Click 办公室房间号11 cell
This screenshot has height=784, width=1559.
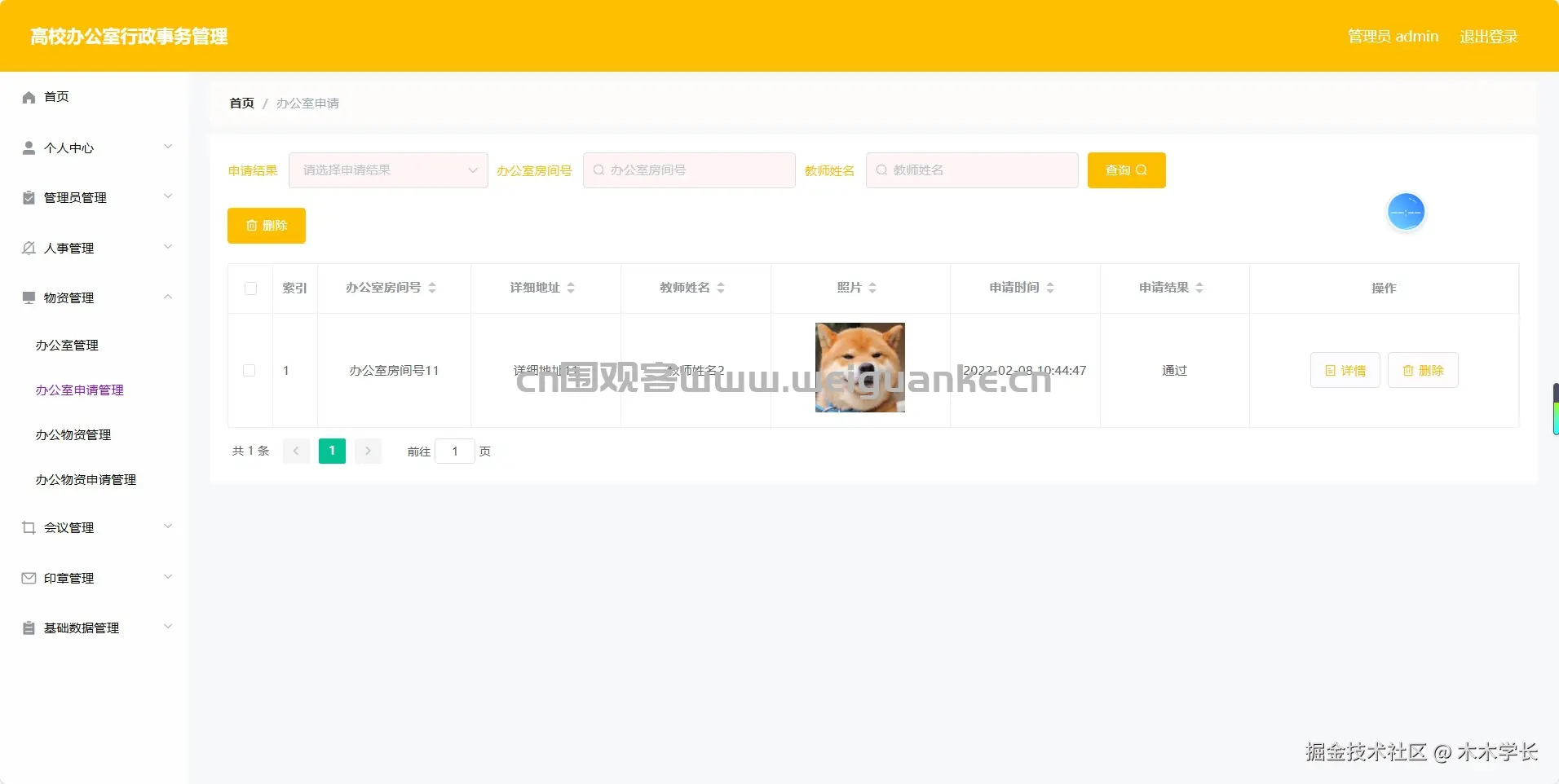point(394,371)
